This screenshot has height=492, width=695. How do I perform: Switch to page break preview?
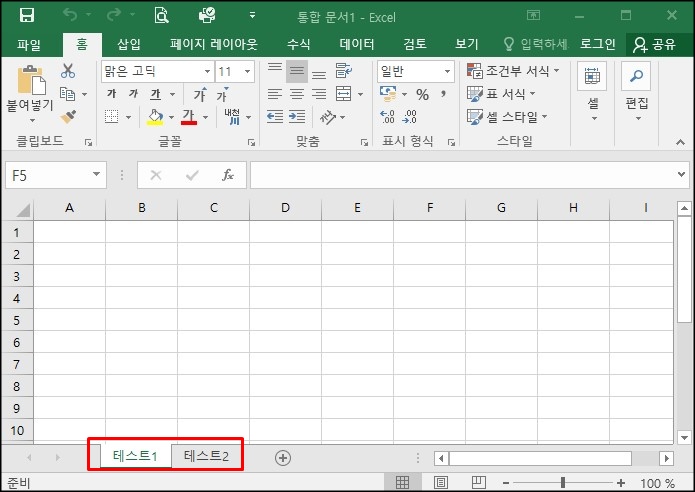click(479, 482)
